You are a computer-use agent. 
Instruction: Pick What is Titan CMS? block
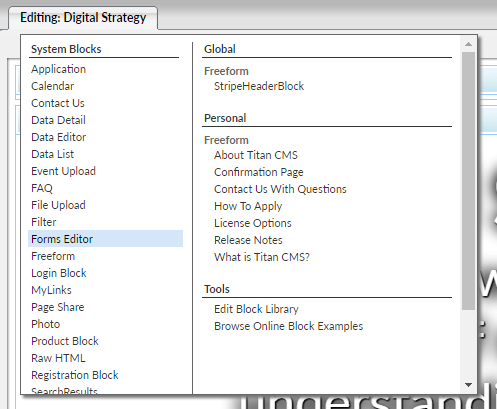click(262, 257)
